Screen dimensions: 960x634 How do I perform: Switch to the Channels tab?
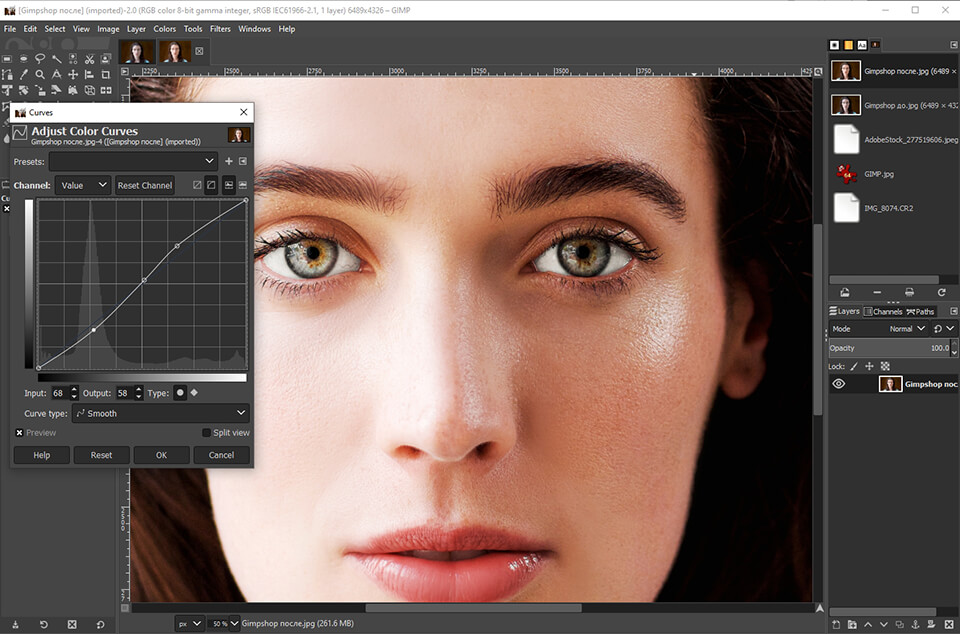884,311
